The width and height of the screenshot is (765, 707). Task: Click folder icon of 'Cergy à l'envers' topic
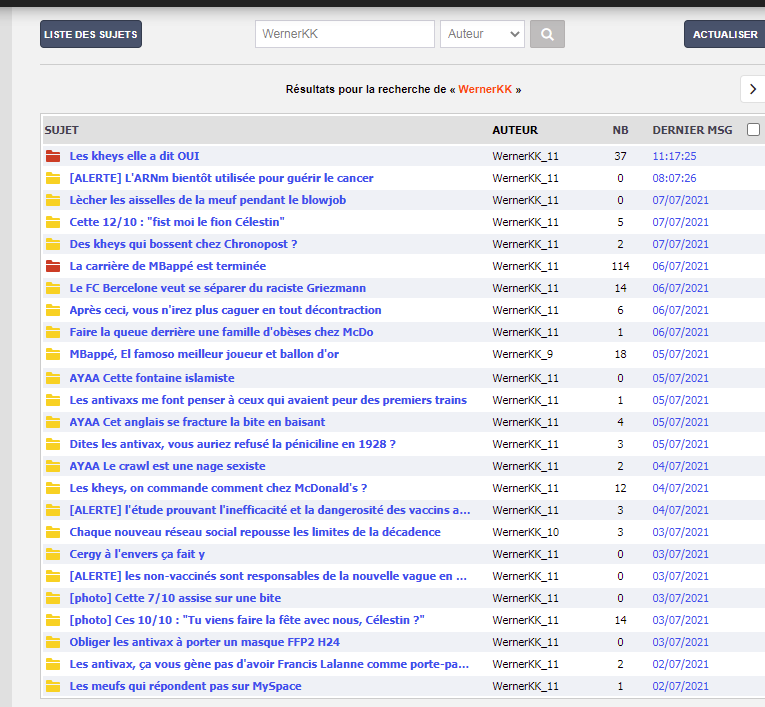click(53, 554)
